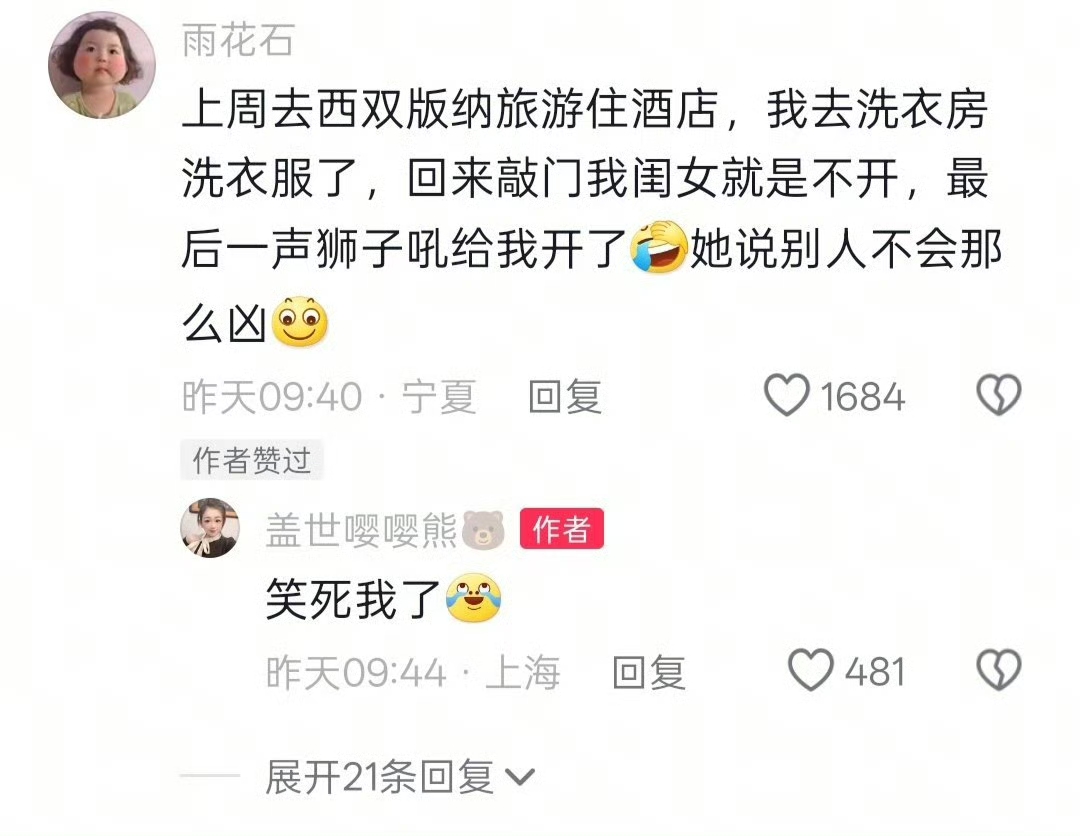Expand 展开21条回复 thread
The image size is (1080, 836).
[399, 777]
